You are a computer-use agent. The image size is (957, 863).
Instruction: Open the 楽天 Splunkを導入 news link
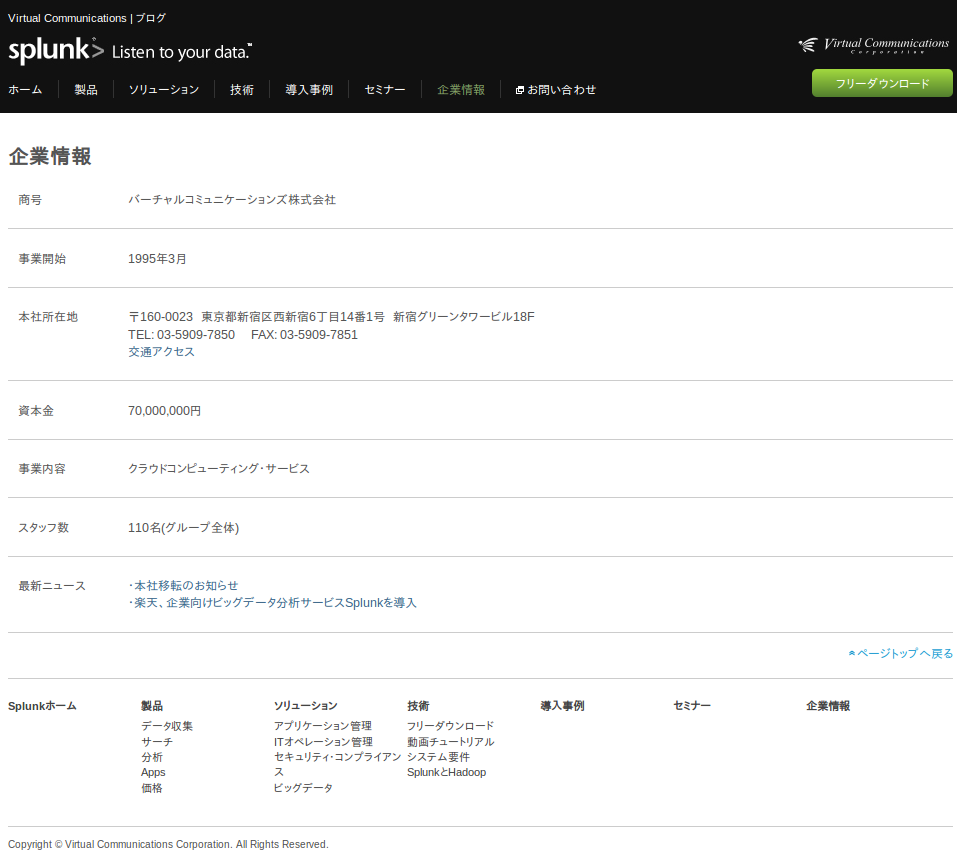tap(275, 603)
